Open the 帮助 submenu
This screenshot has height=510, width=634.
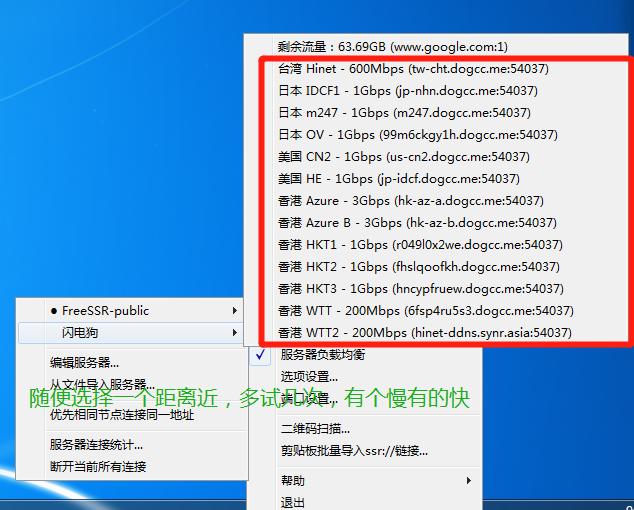[x=365, y=480]
